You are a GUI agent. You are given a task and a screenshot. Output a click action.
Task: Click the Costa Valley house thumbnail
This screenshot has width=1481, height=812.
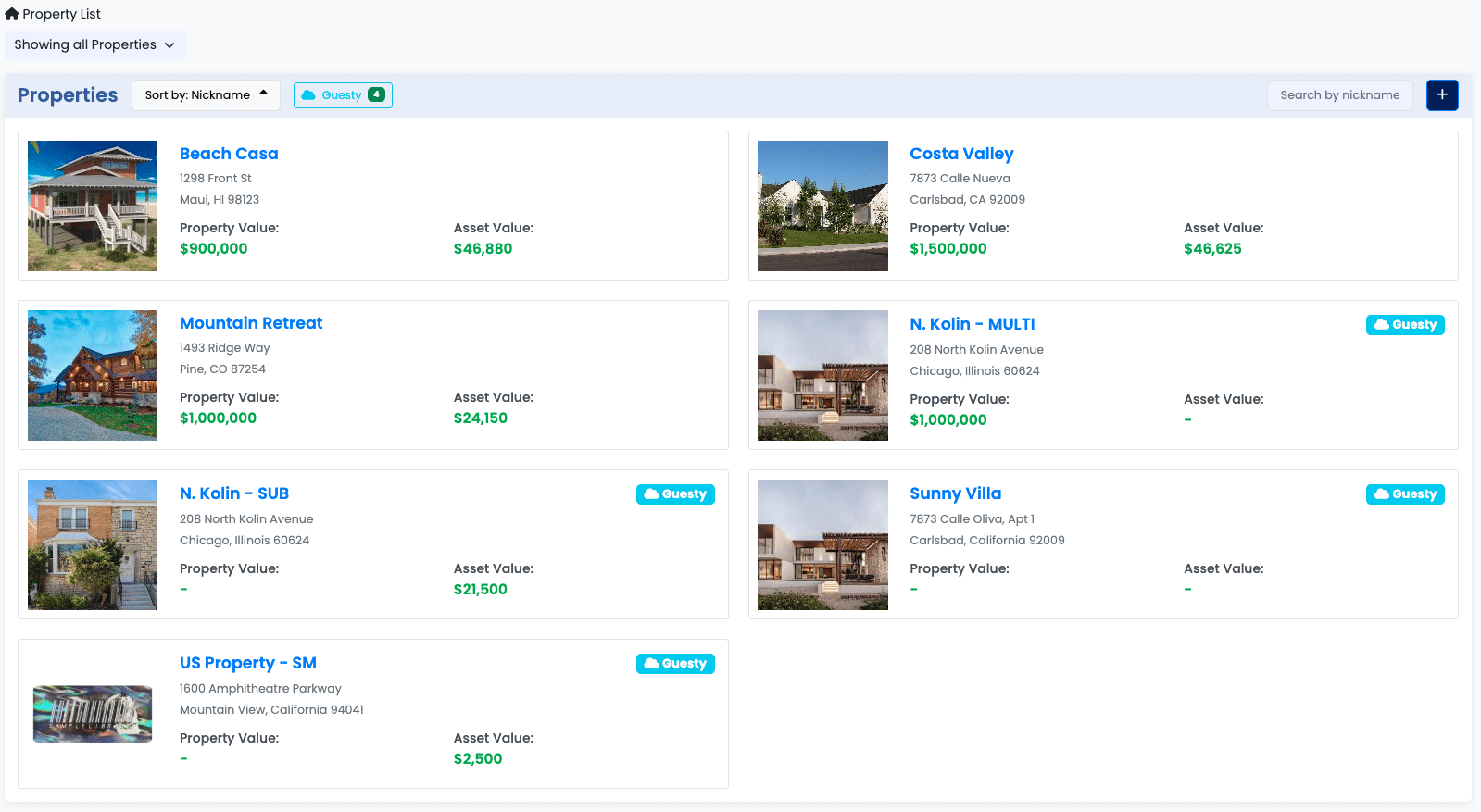click(822, 206)
